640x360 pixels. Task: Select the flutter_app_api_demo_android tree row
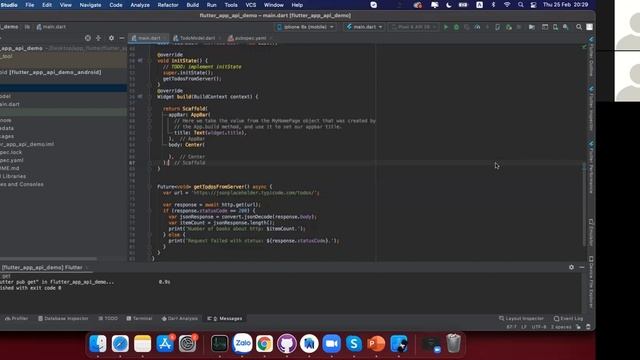click(63, 72)
